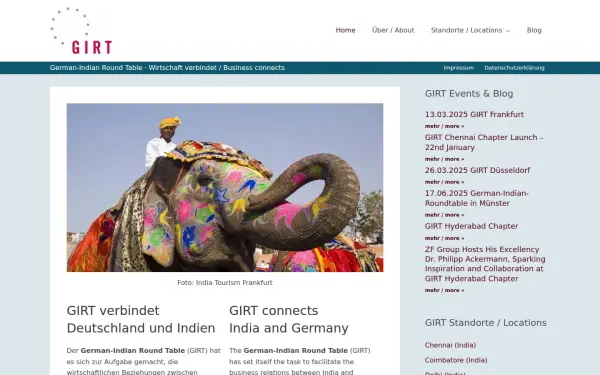This screenshot has height=375, width=600.
Task: Click the German-Indian Round Table tagline
Action: [167, 68]
